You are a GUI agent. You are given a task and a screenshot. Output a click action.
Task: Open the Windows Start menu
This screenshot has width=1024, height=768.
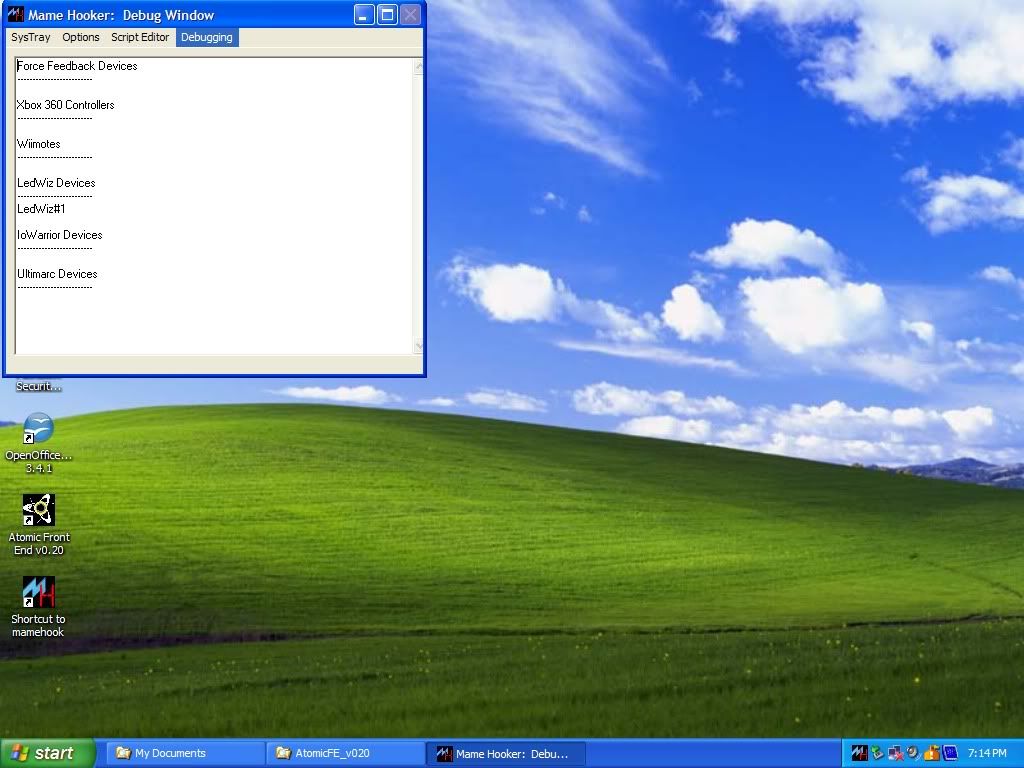[x=48, y=754]
